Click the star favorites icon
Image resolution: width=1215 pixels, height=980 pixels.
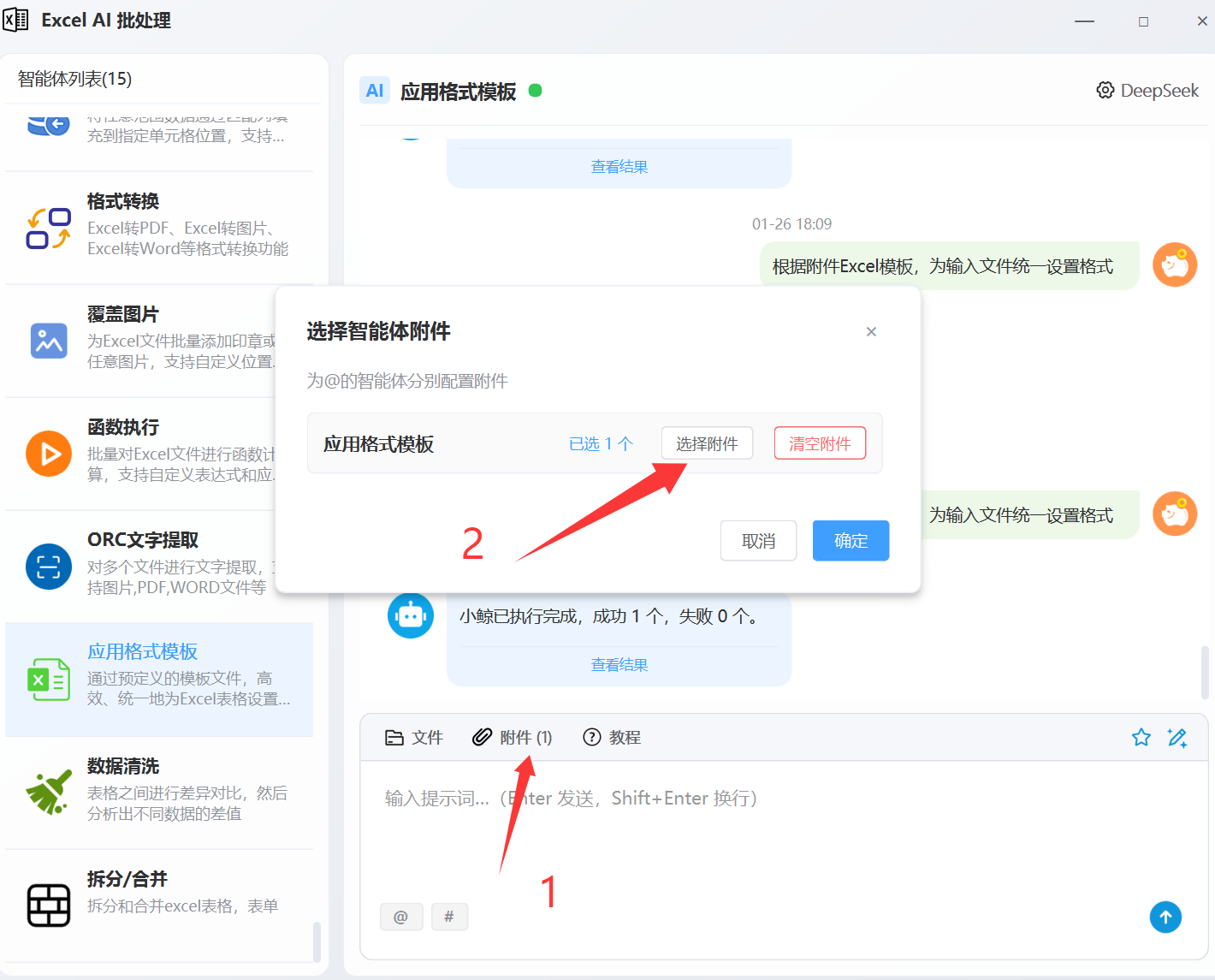(1141, 737)
